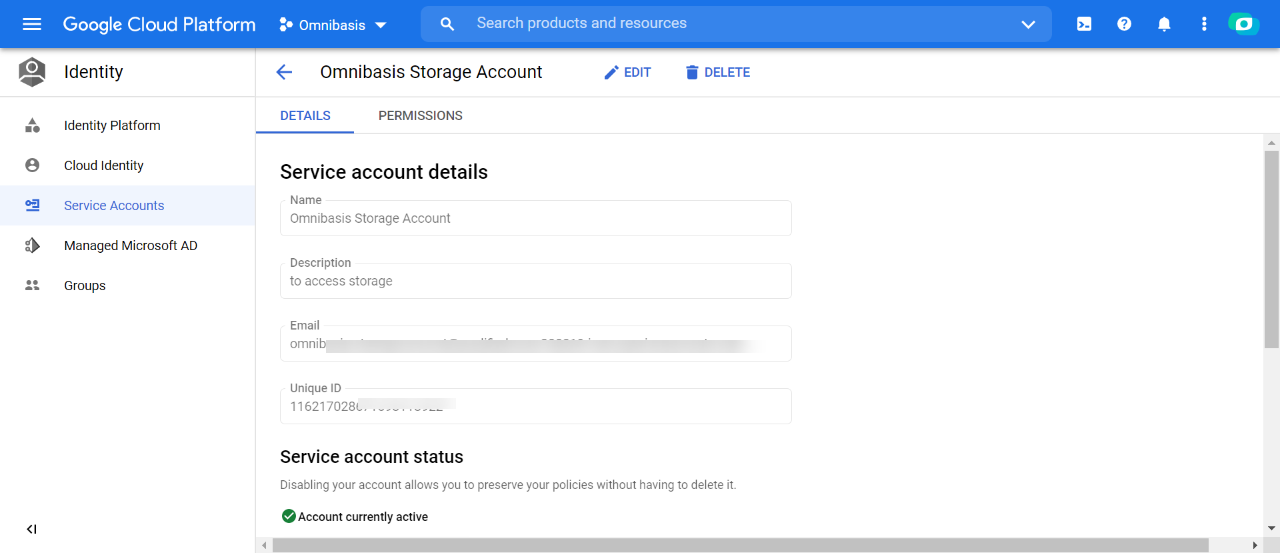Screen dimensions: 1280x553
Task: Focus the Search products and resources field
Action: [736, 24]
